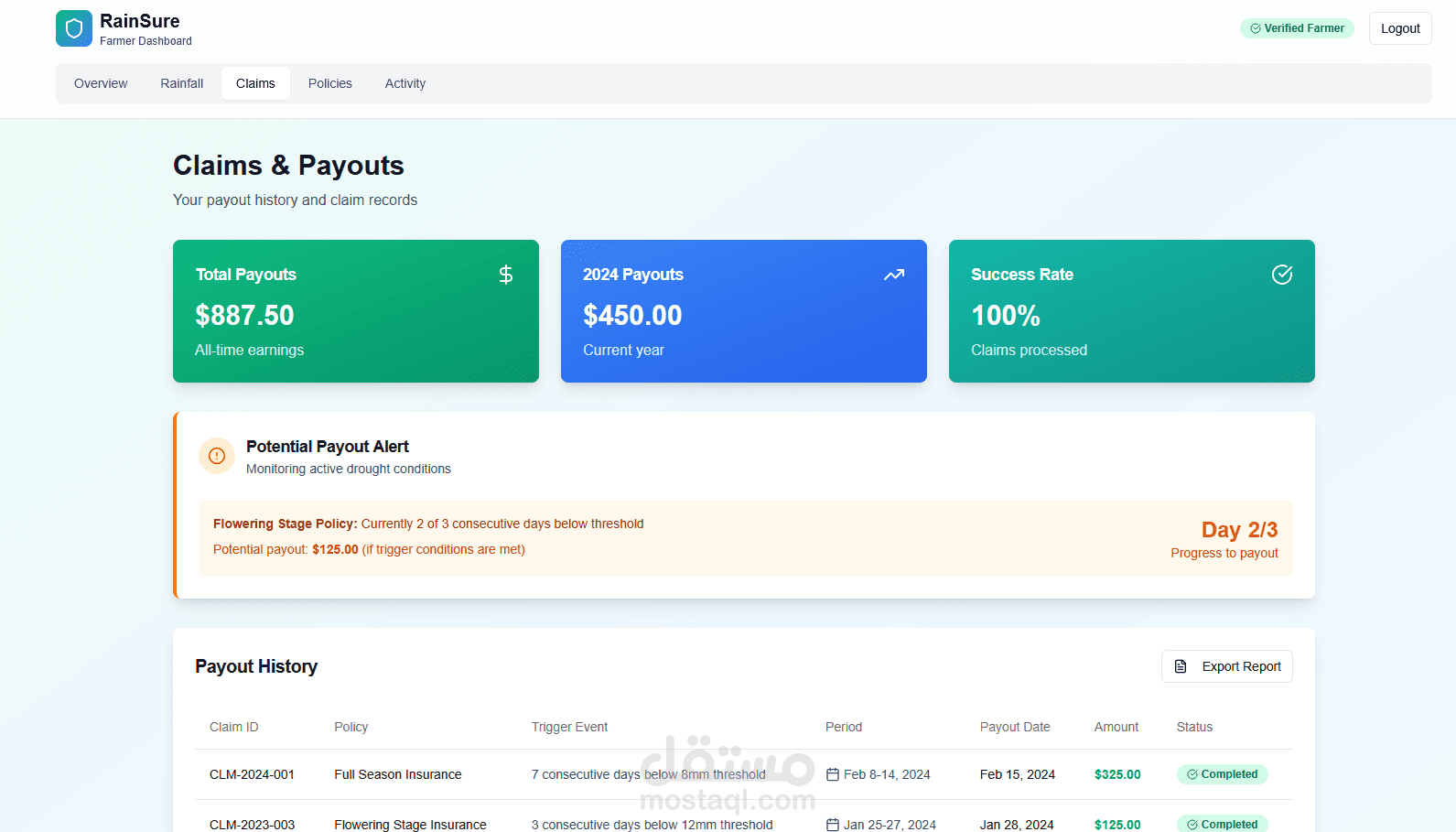The width and height of the screenshot is (1456, 832).
Task: Click the Status column header
Action: pos(1194,727)
